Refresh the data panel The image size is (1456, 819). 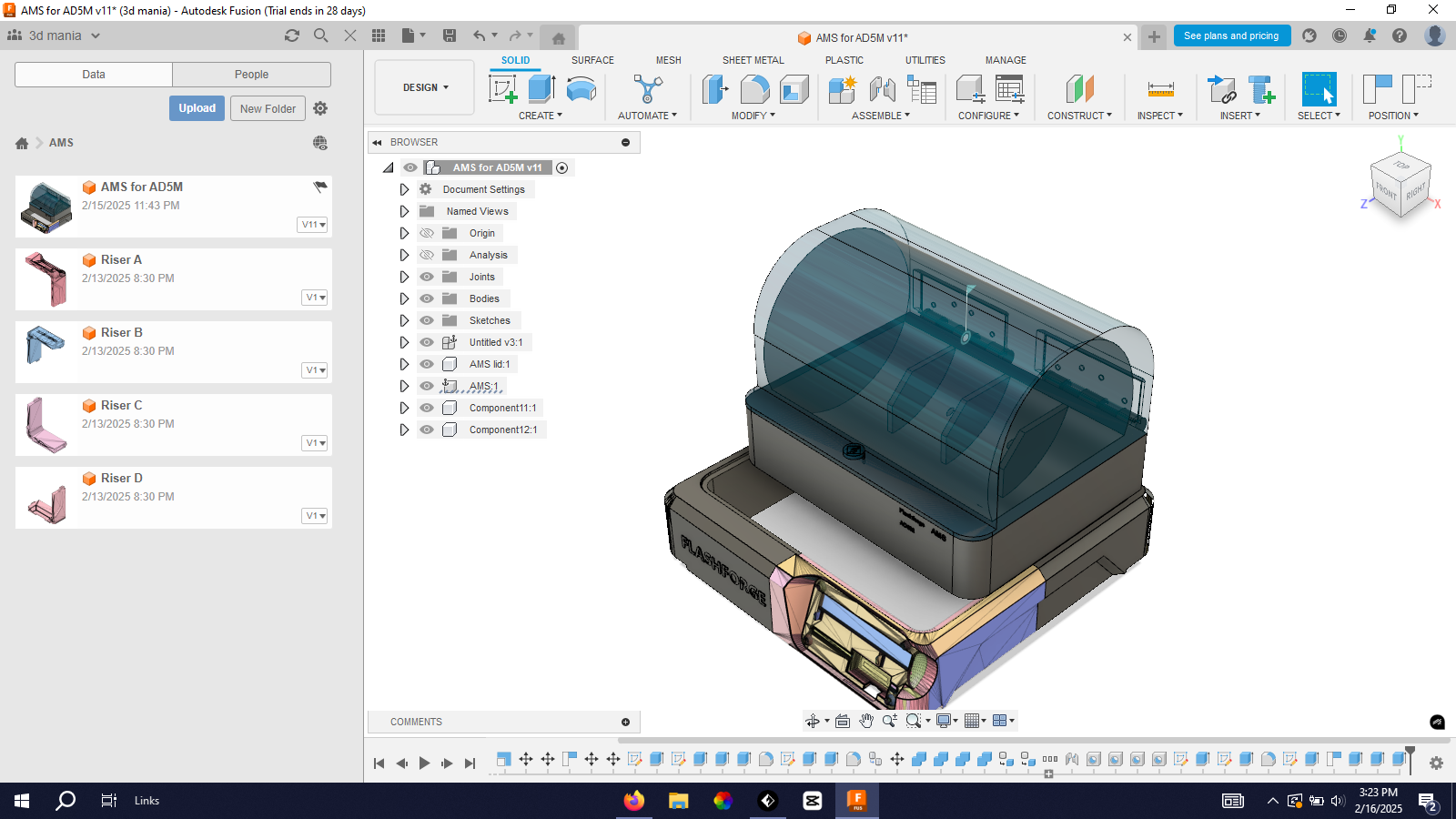click(x=292, y=35)
